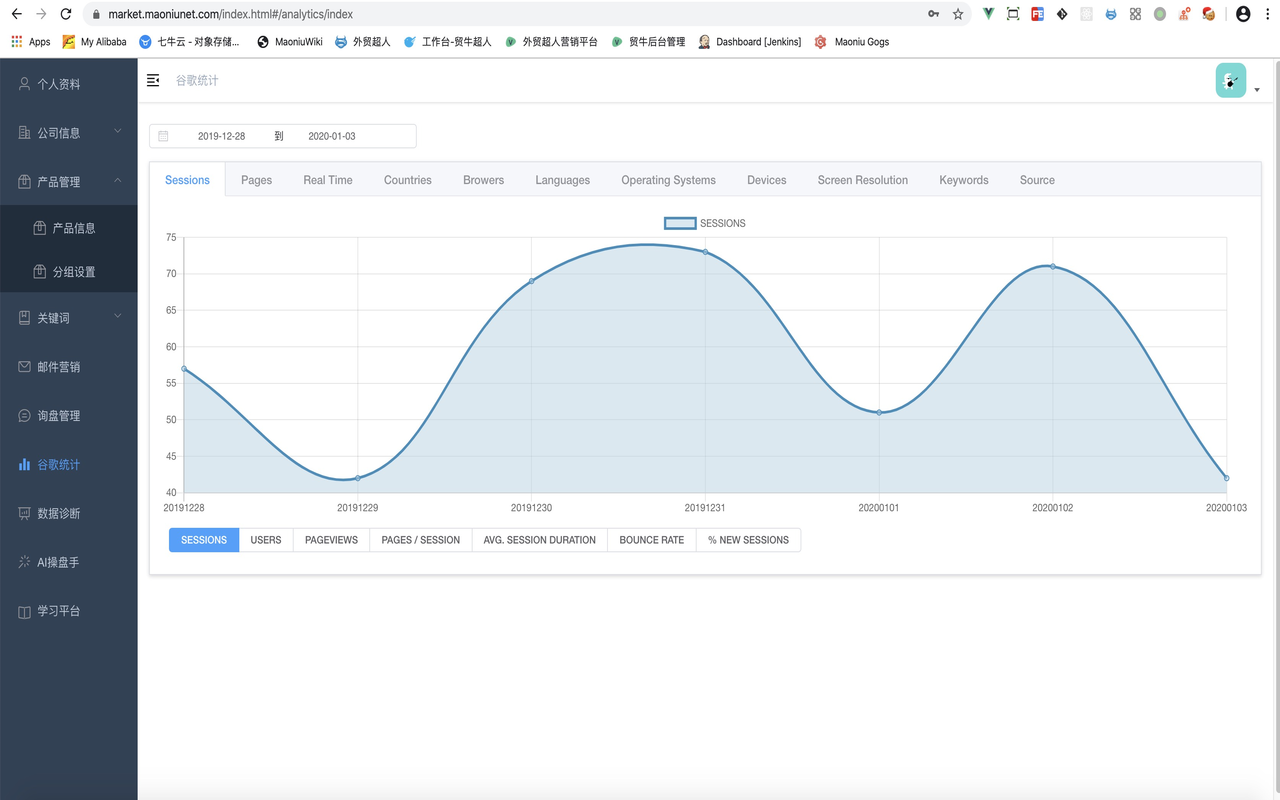
Task: Click the end date 2020-01-03 field
Action: 332,136
